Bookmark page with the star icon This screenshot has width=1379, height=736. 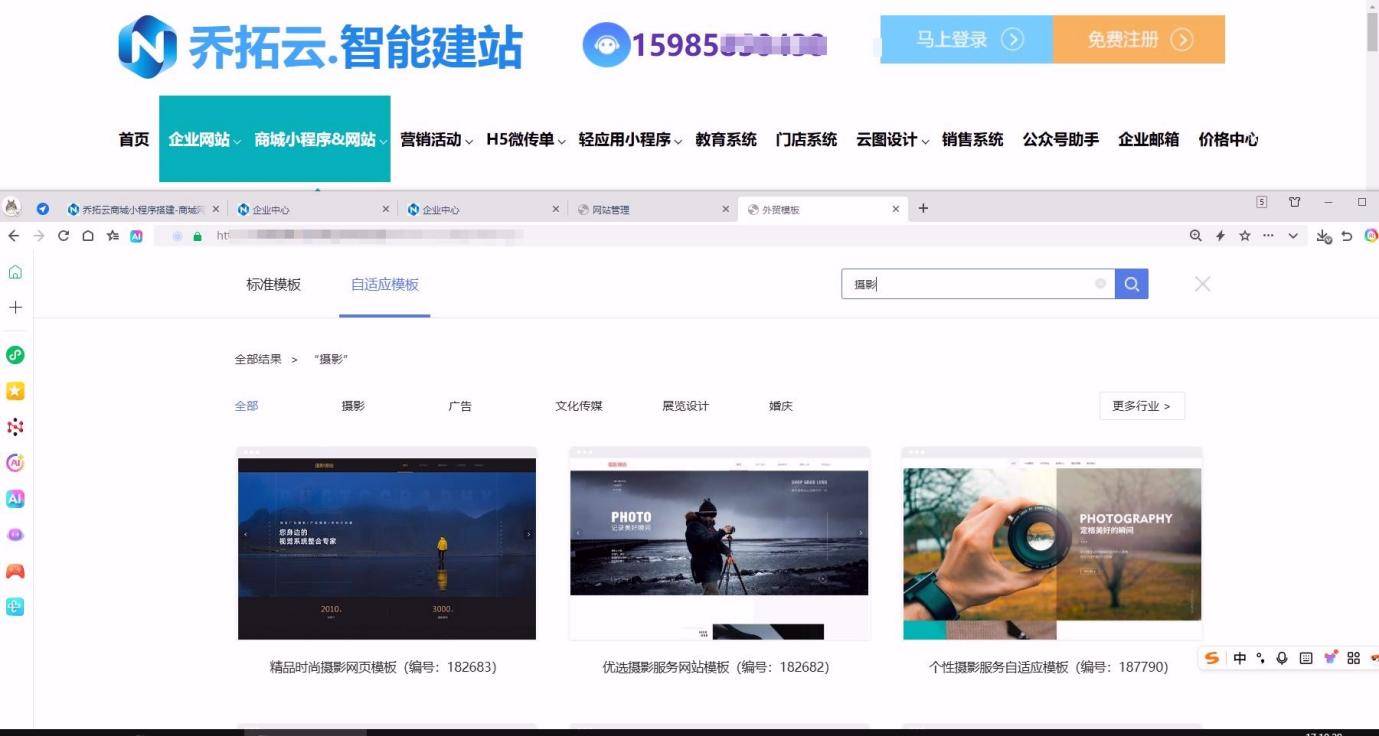(x=1245, y=236)
